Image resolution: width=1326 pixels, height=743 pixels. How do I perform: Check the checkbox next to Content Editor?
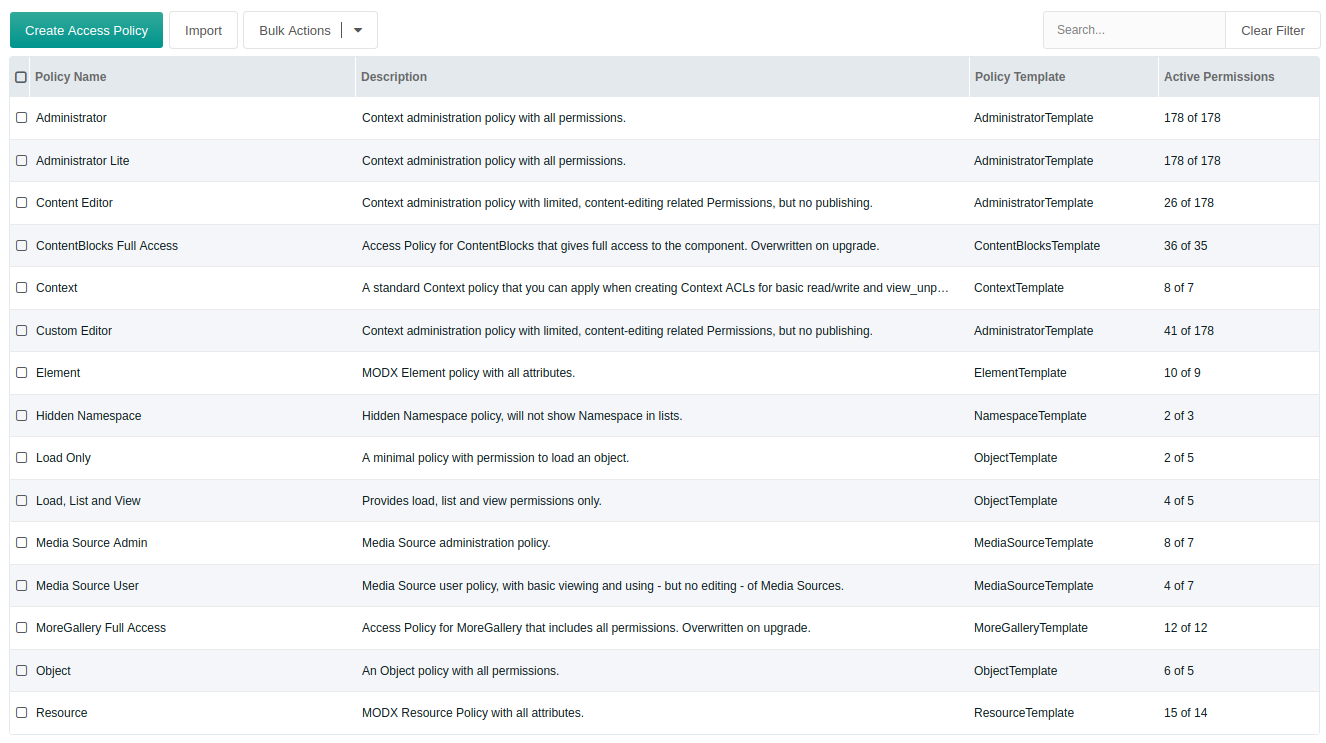point(21,202)
